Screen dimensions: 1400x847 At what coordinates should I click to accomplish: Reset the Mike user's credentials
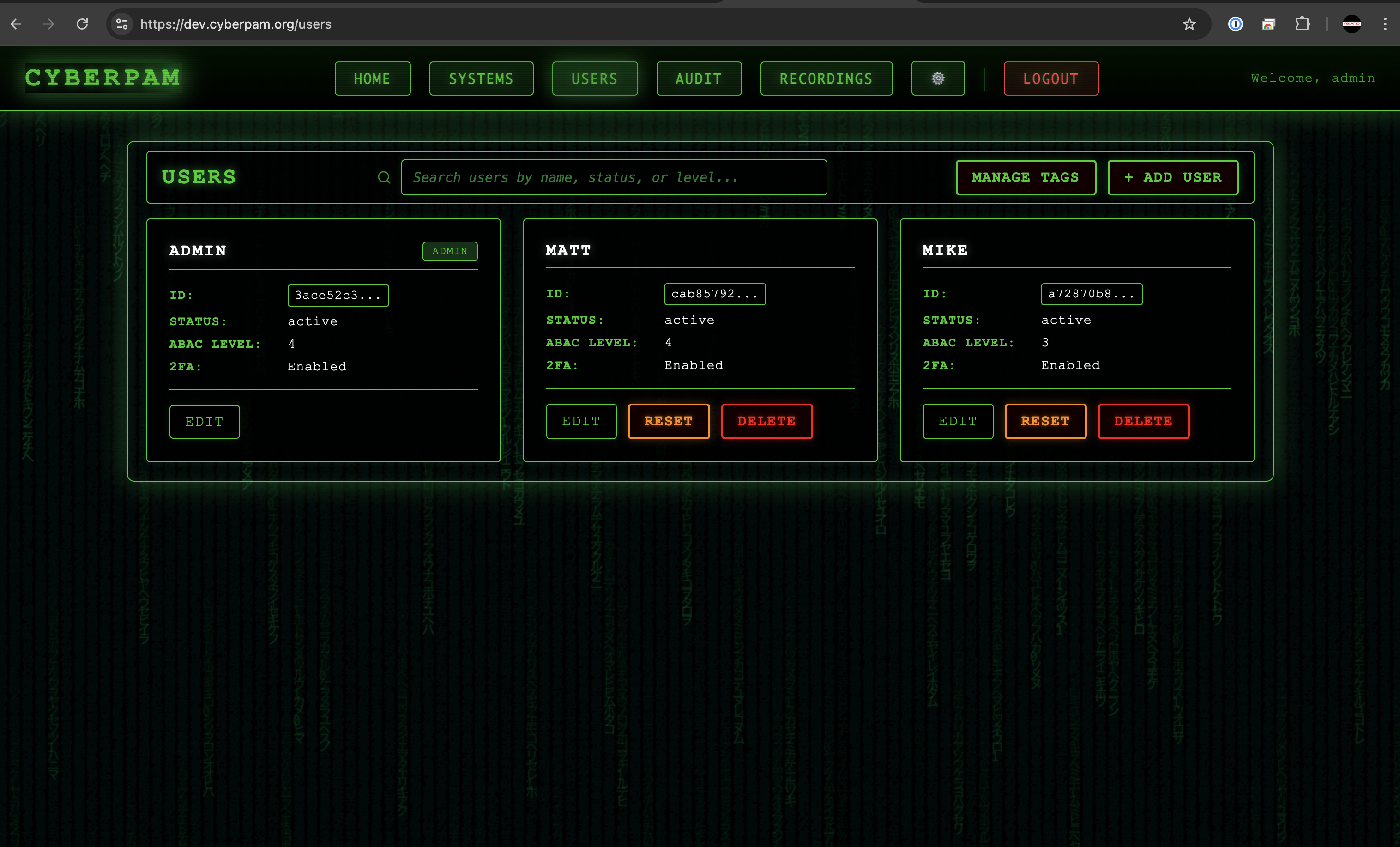(x=1045, y=421)
